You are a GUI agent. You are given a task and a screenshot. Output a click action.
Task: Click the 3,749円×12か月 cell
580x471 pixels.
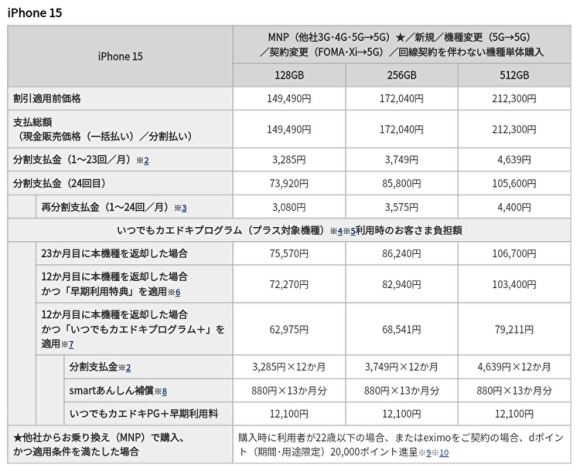[x=402, y=367]
